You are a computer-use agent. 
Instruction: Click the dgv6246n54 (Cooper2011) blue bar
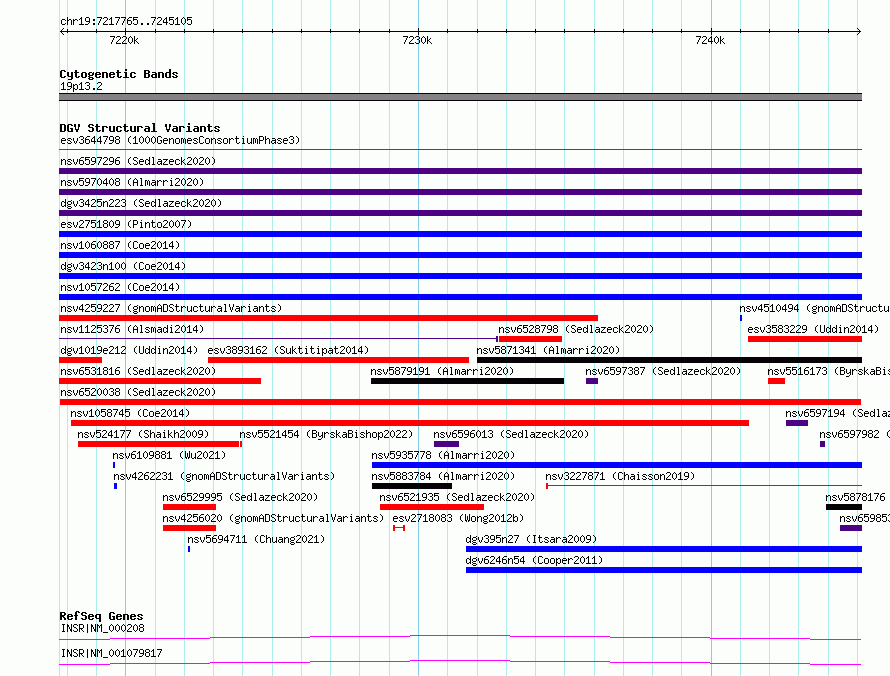pos(664,570)
